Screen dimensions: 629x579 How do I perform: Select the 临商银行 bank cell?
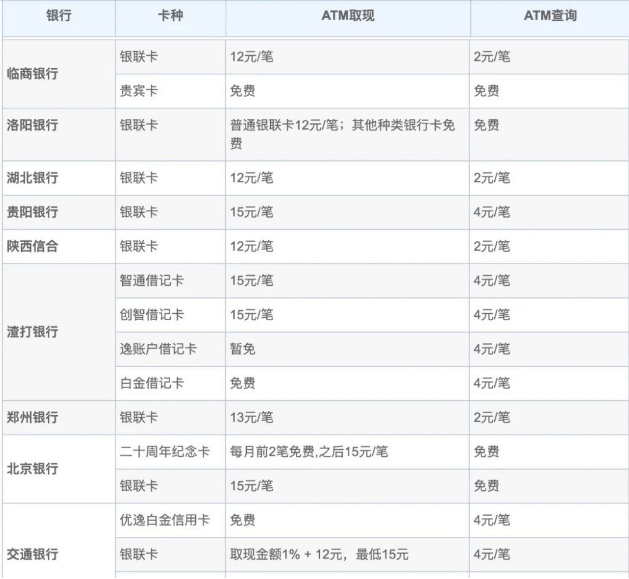point(59,74)
